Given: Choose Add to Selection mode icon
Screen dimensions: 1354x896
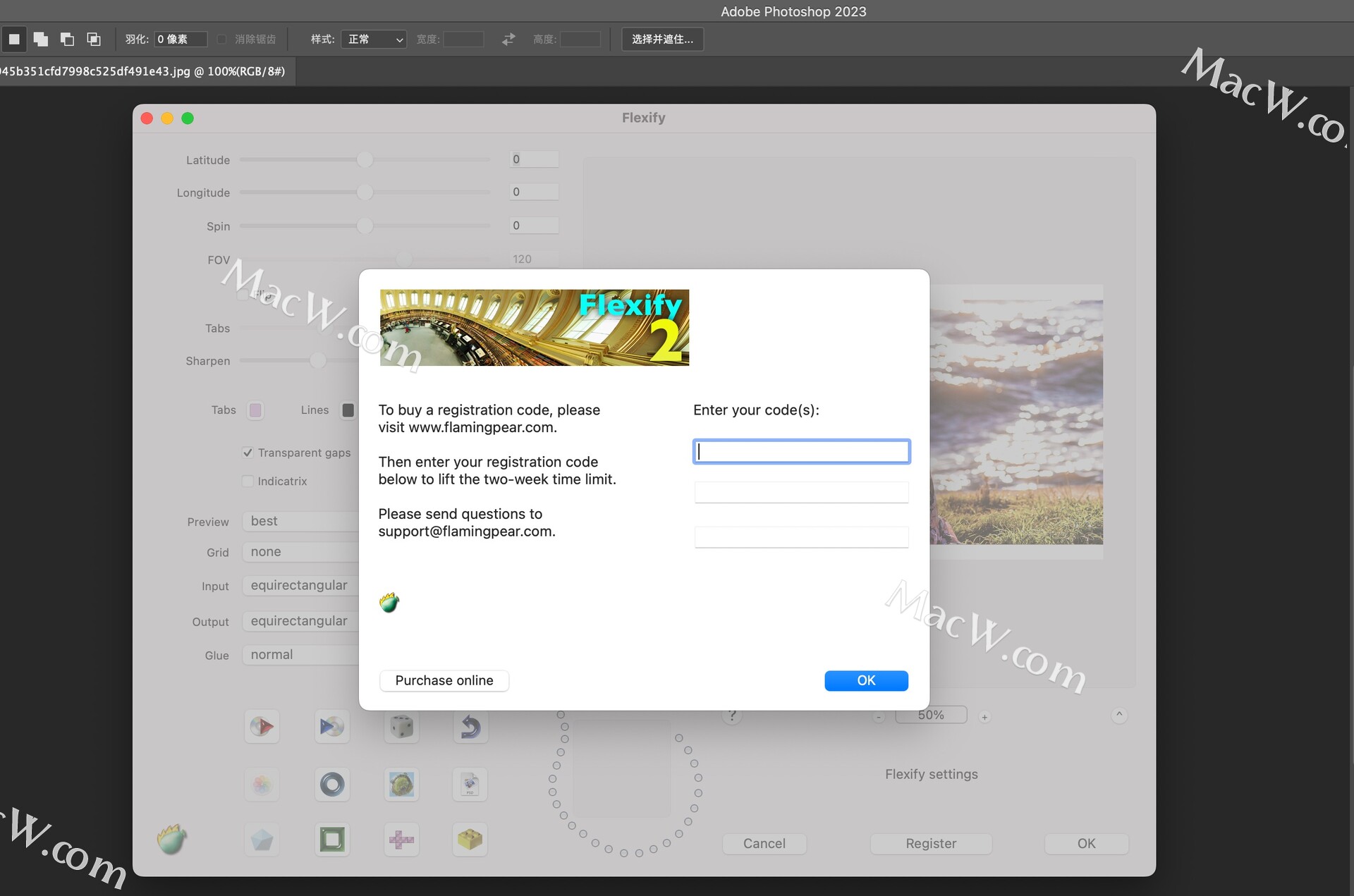Looking at the screenshot, I should coord(41,39).
